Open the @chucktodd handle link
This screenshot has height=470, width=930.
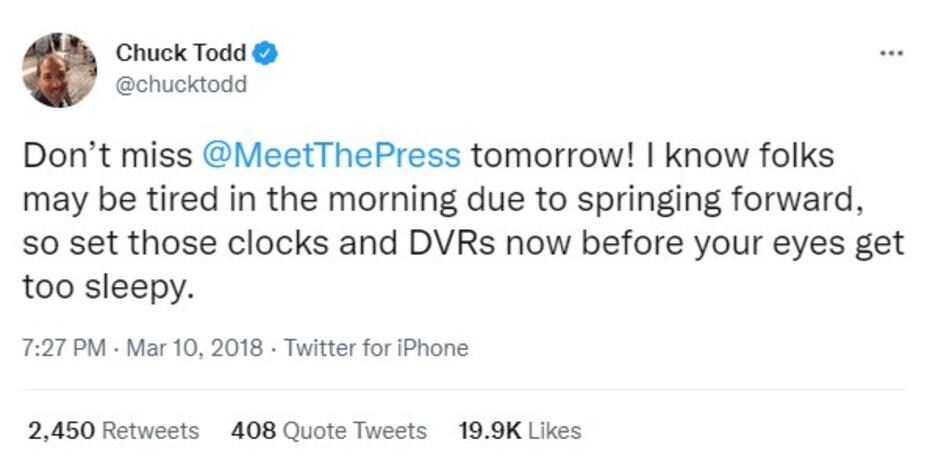[x=181, y=84]
